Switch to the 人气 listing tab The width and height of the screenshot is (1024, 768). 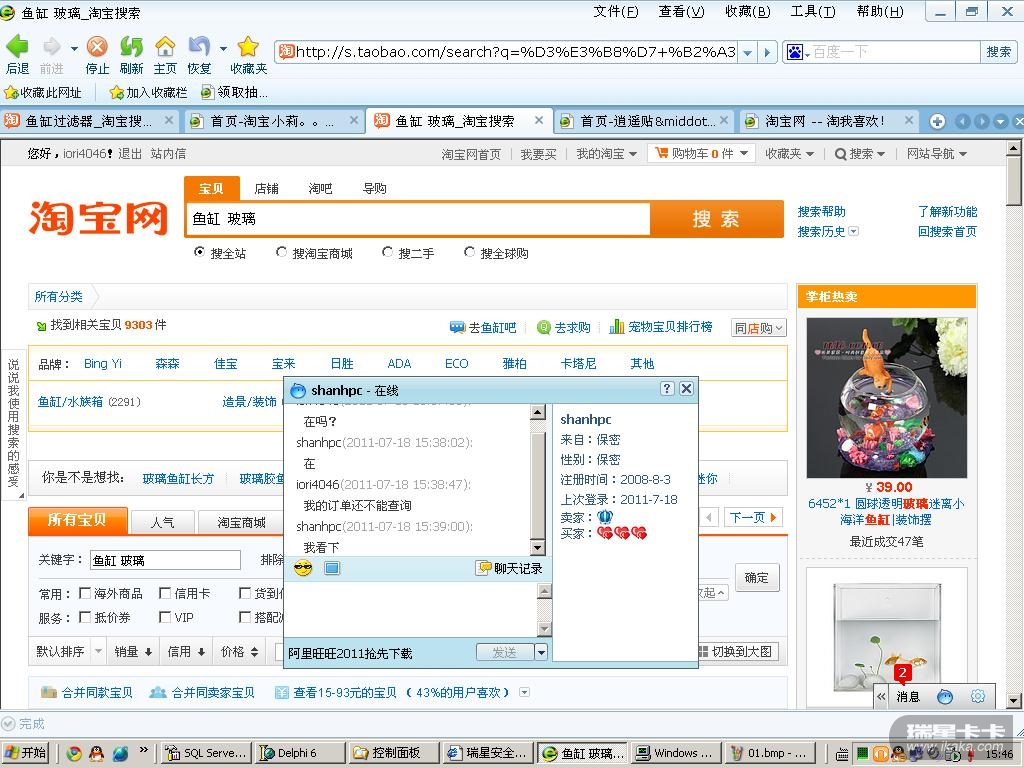pyautogui.click(x=162, y=522)
